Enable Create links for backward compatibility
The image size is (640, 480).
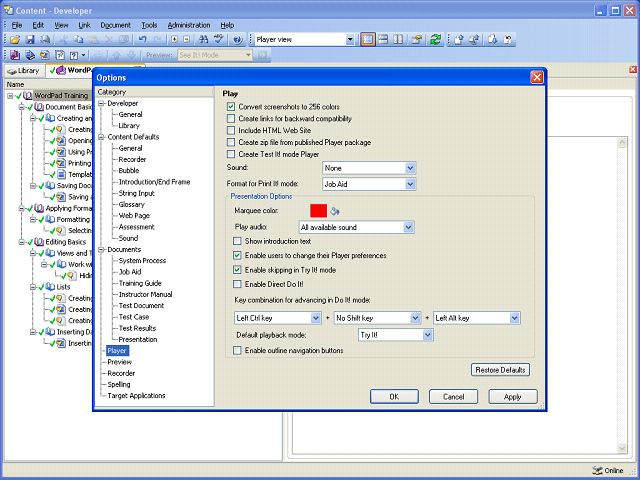pyautogui.click(x=231, y=119)
